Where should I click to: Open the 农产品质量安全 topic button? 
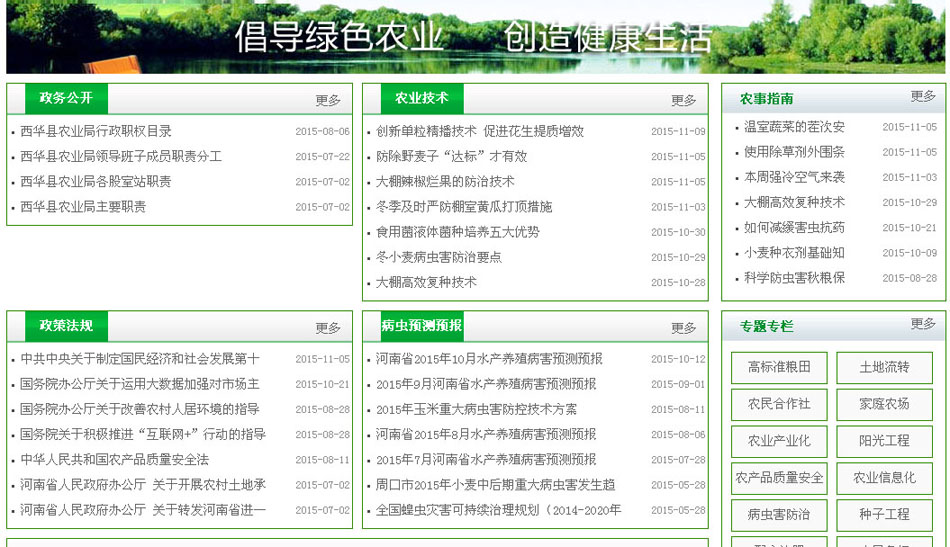tap(779, 478)
